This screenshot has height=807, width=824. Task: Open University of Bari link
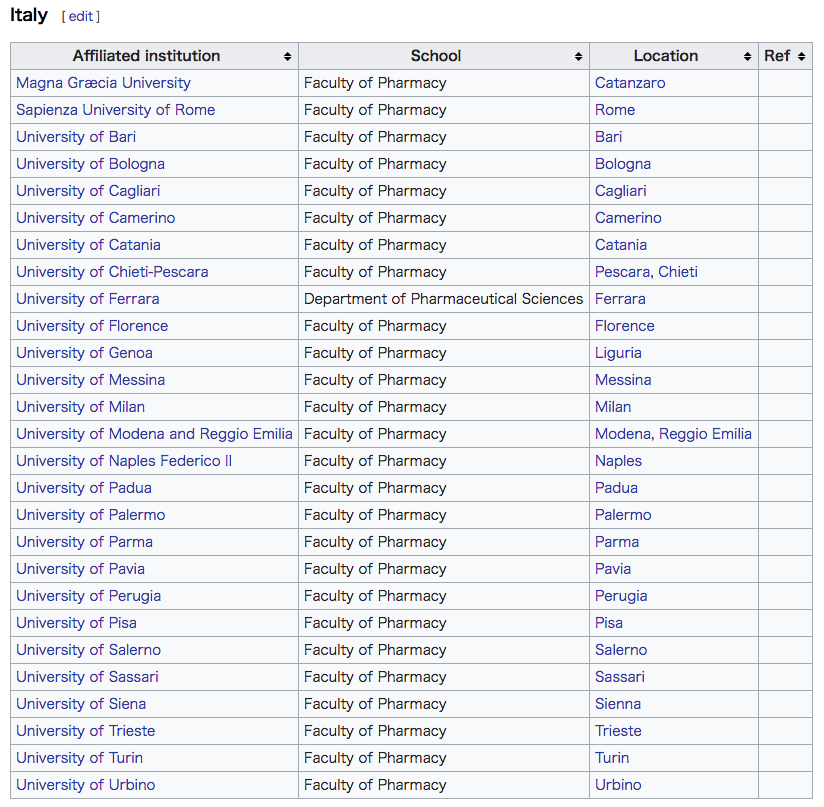click(x=76, y=137)
